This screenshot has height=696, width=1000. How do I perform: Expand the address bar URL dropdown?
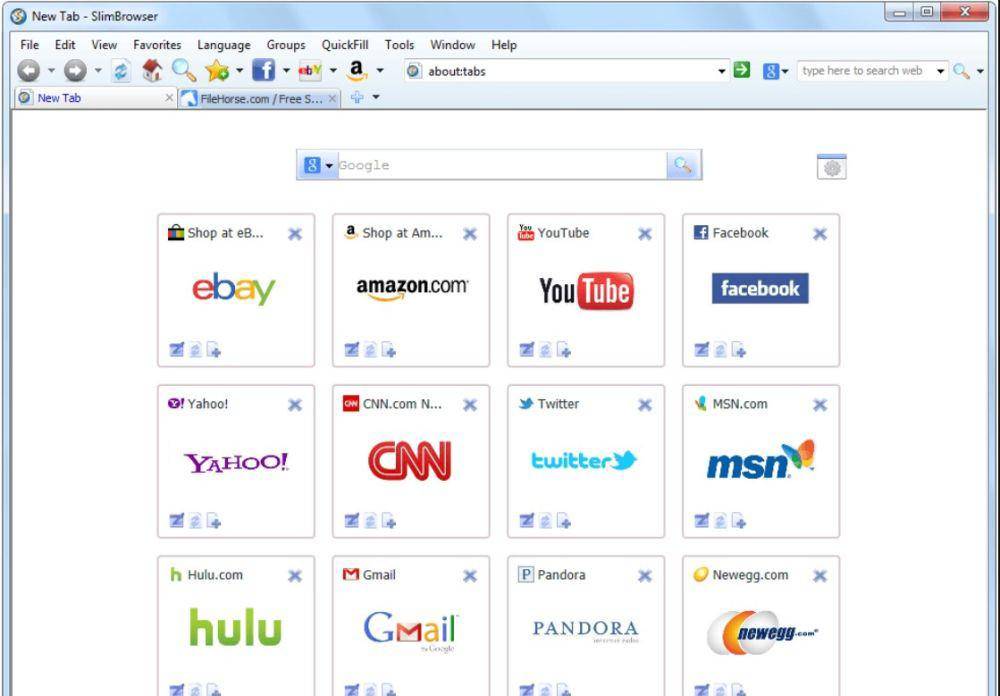(721, 71)
